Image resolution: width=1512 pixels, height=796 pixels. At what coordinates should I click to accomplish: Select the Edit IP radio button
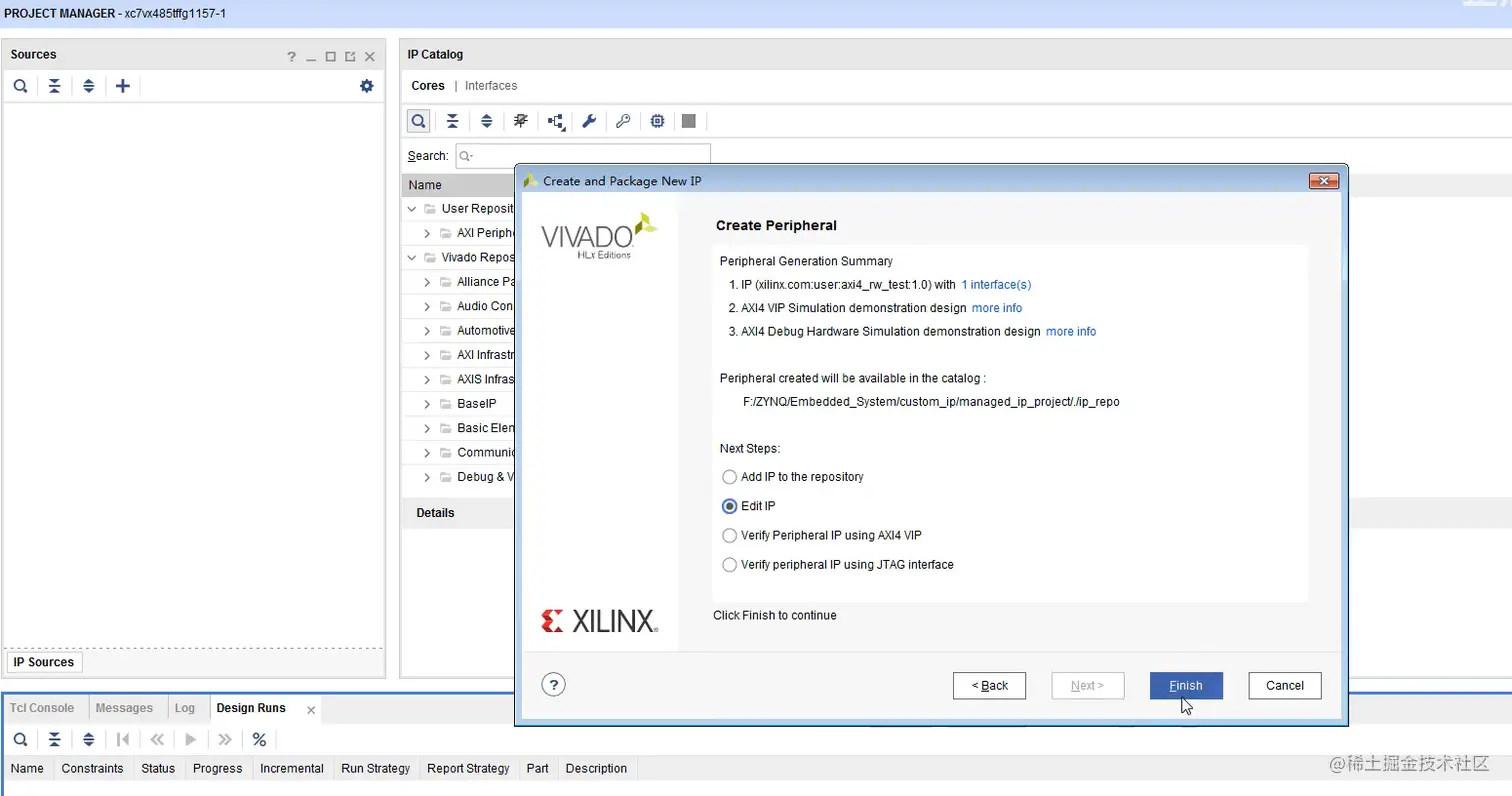coord(730,506)
